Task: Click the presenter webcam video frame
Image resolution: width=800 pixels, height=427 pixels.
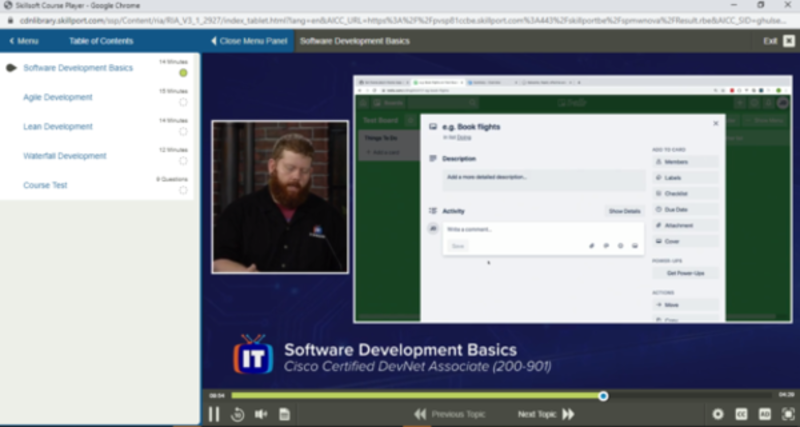Action: tap(280, 197)
